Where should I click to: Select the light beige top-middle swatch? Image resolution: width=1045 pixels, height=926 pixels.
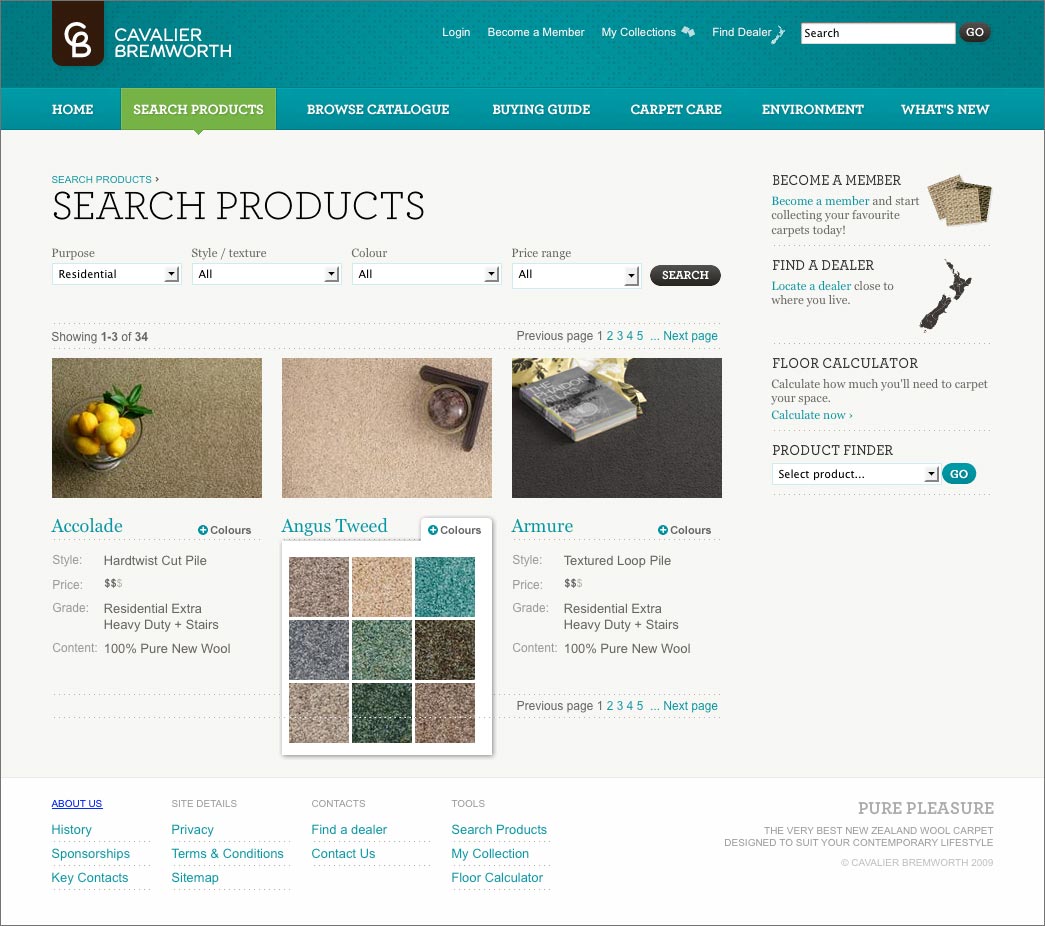click(382, 587)
